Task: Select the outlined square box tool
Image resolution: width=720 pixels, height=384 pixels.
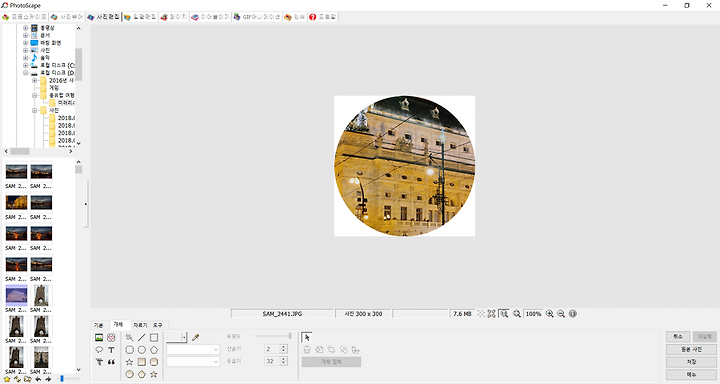Action: [x=154, y=338]
